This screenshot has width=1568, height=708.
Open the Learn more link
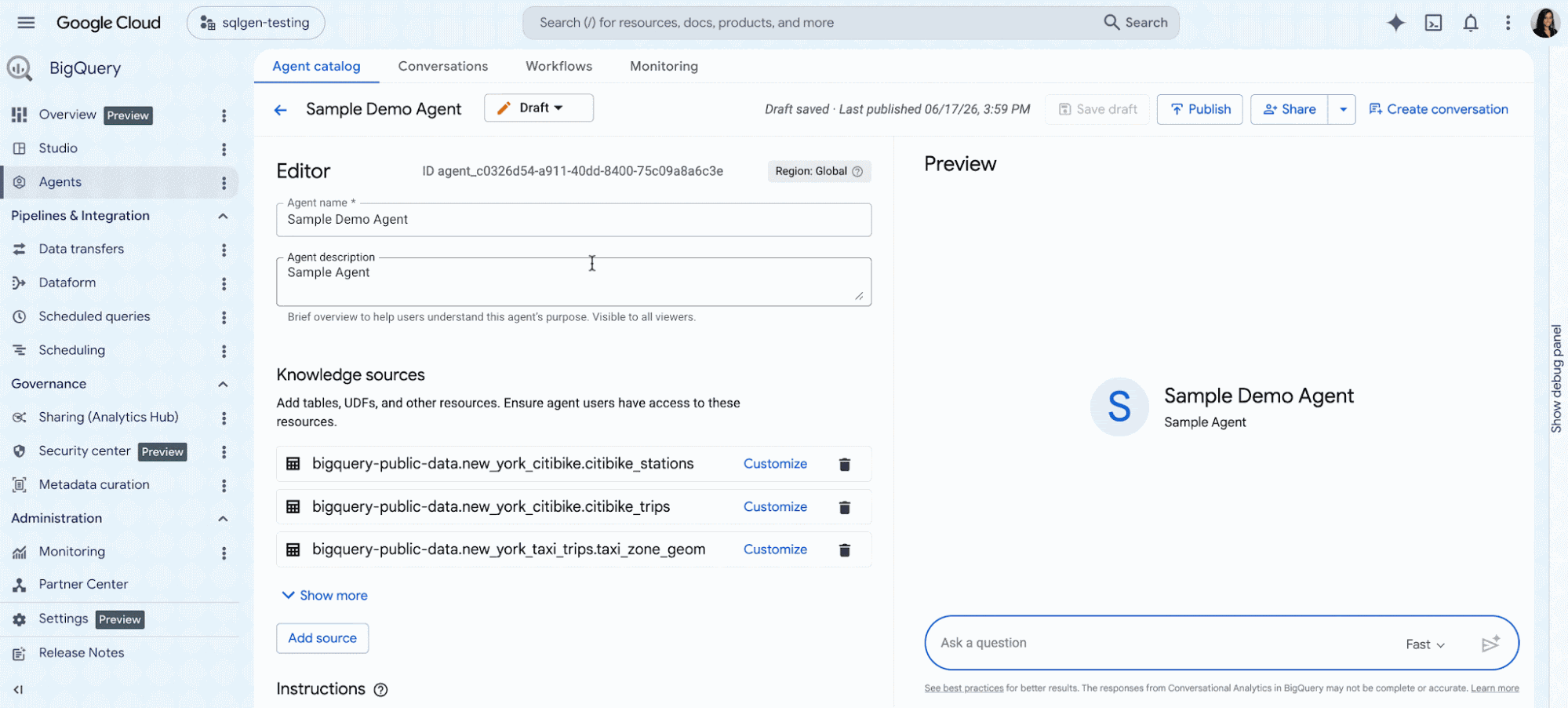1494,688
